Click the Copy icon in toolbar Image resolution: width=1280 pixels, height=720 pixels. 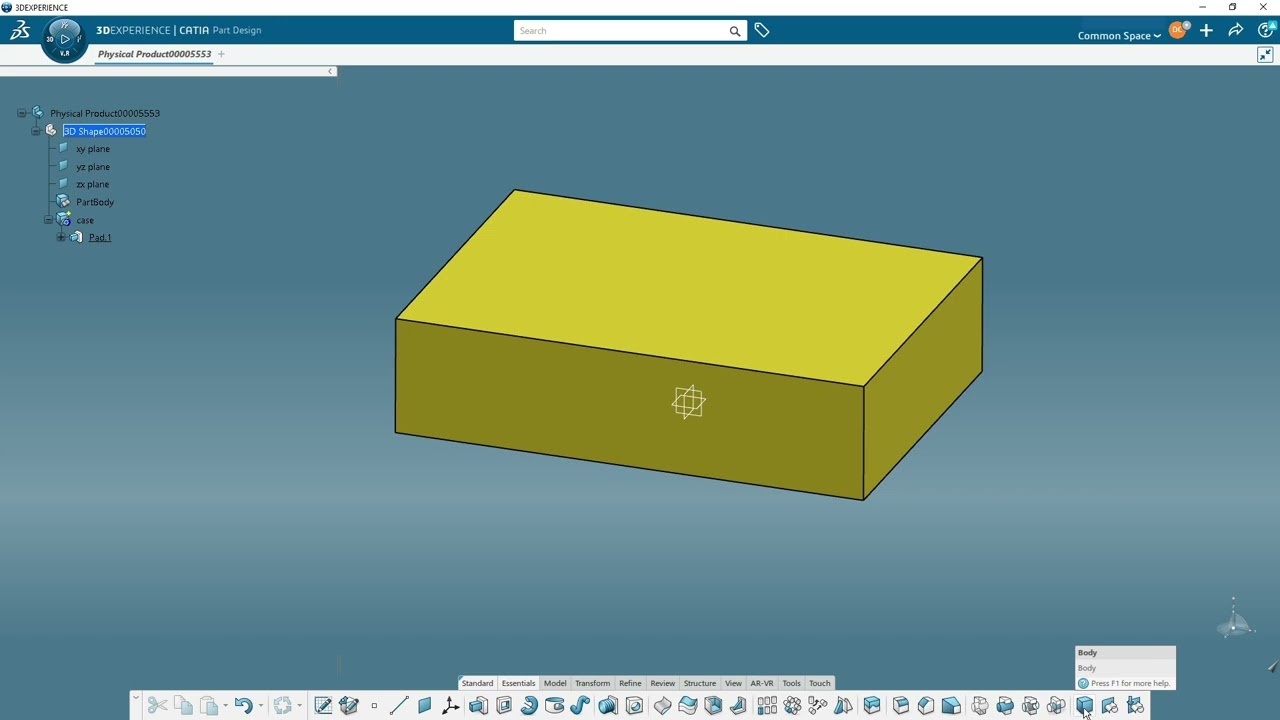(x=183, y=706)
